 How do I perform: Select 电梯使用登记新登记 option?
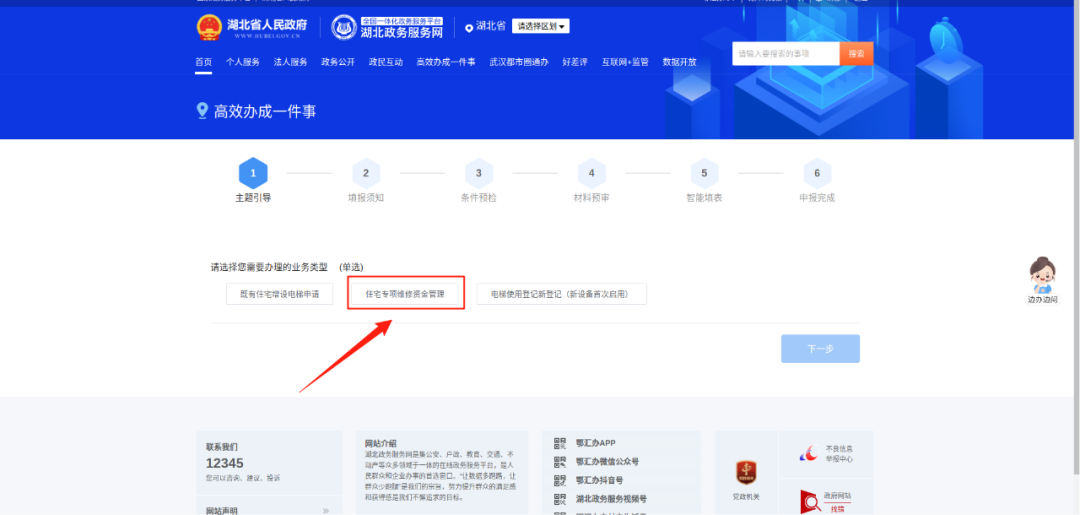click(x=561, y=294)
